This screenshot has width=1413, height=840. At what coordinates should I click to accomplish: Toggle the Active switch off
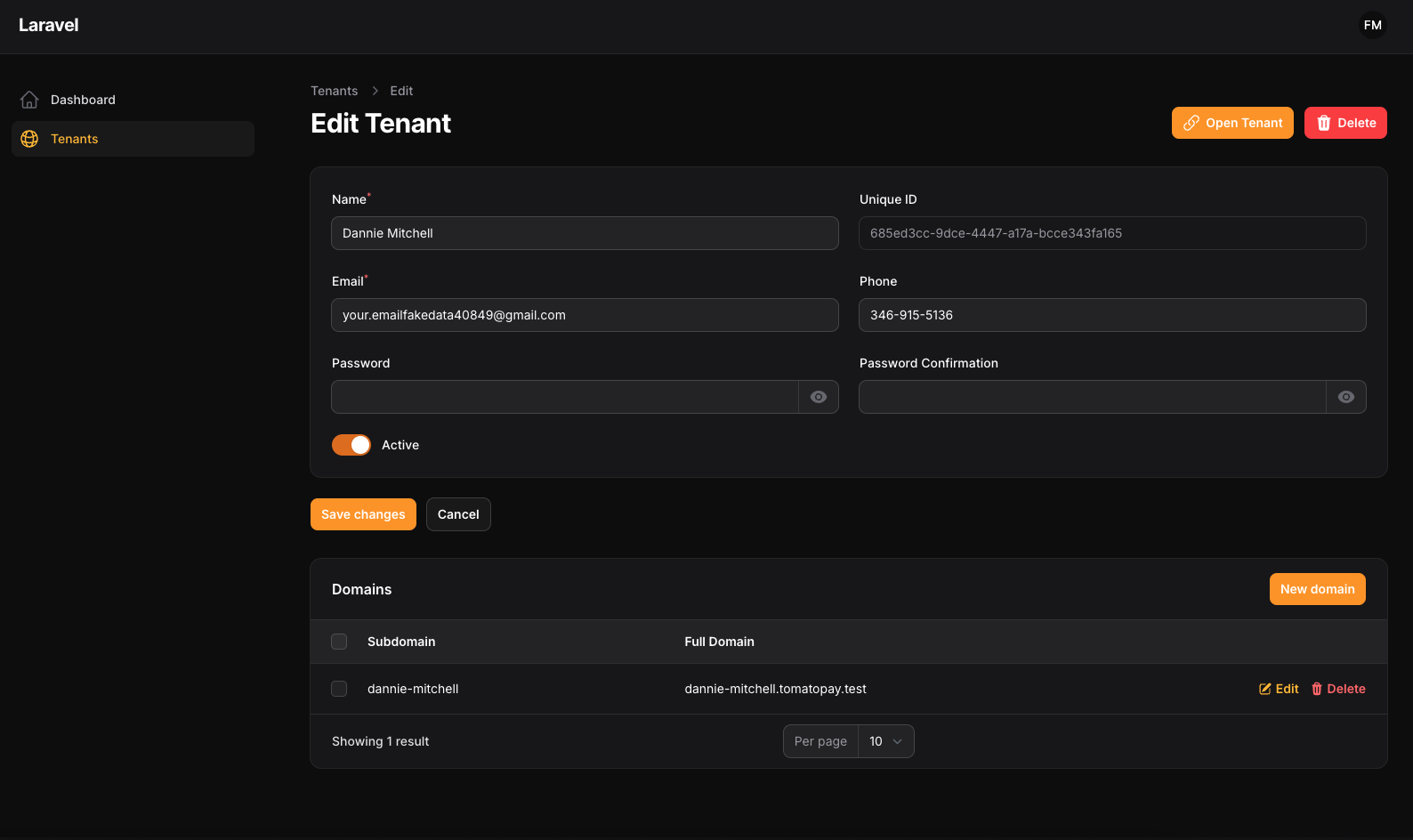point(351,445)
